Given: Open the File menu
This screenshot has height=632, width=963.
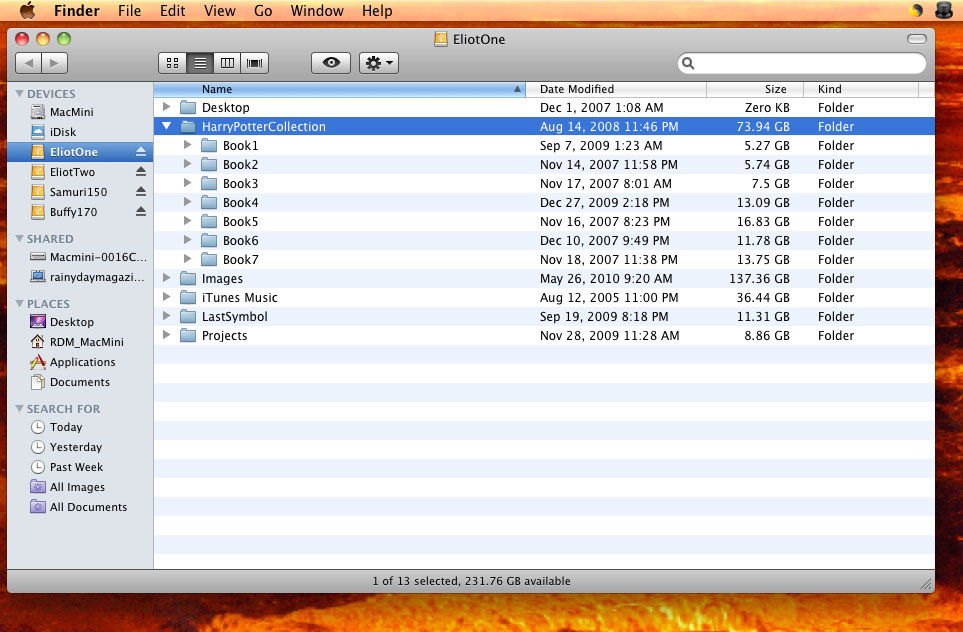Looking at the screenshot, I should tap(130, 10).
